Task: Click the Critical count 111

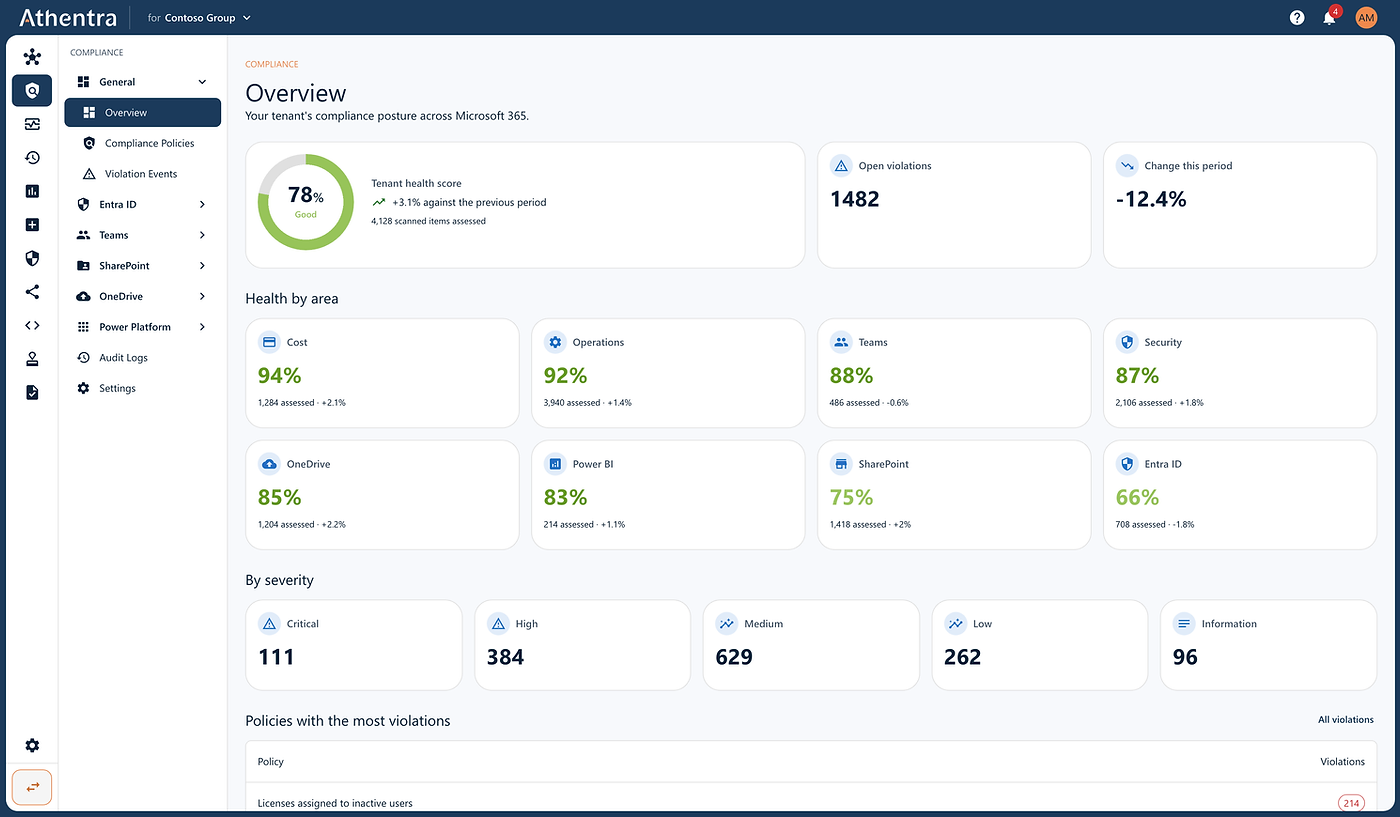Action: tap(276, 657)
